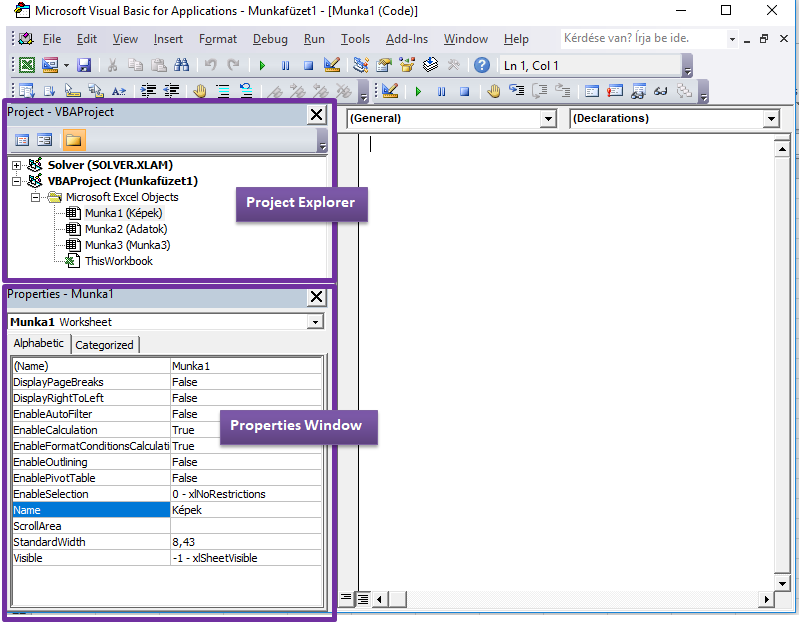The width and height of the screenshot is (802, 623).
Task: Close the Project - VBAProject panel
Action: click(317, 115)
